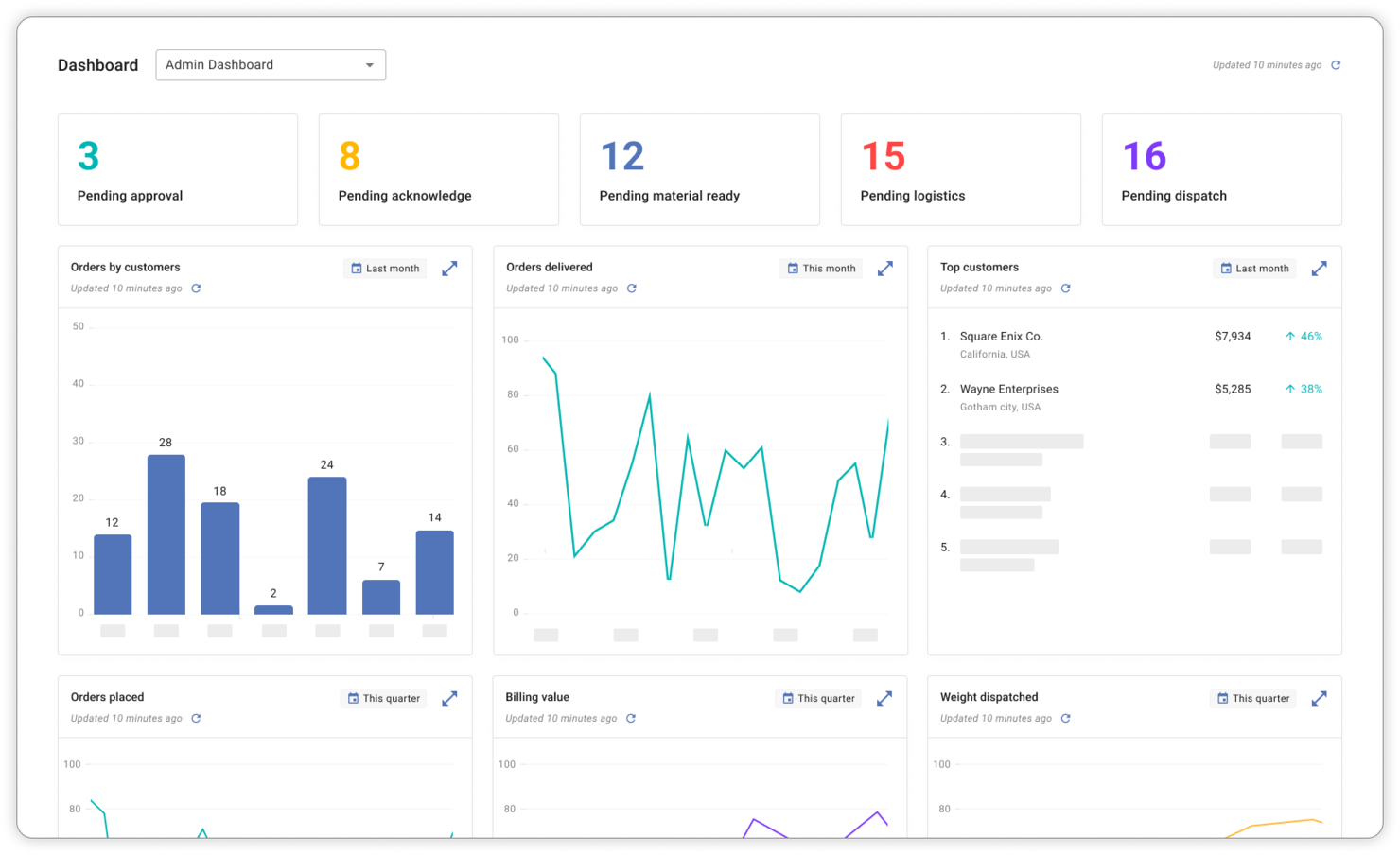Screen dimensions: 1400x855
Task: Expand Weight dispatched chart fullscreen
Action: click(x=1320, y=699)
